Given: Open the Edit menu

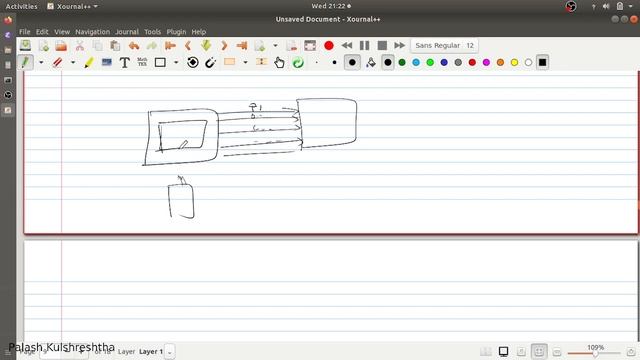Looking at the screenshot, I should pos(42,32).
